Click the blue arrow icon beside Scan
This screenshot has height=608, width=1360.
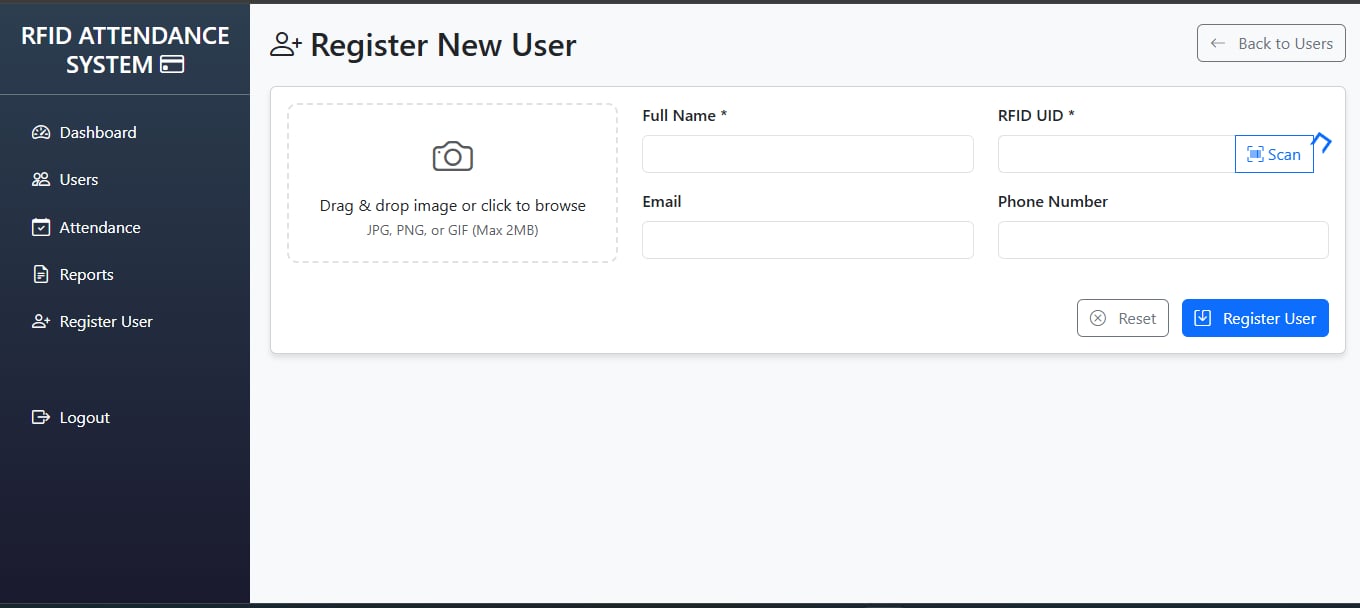tap(1323, 143)
